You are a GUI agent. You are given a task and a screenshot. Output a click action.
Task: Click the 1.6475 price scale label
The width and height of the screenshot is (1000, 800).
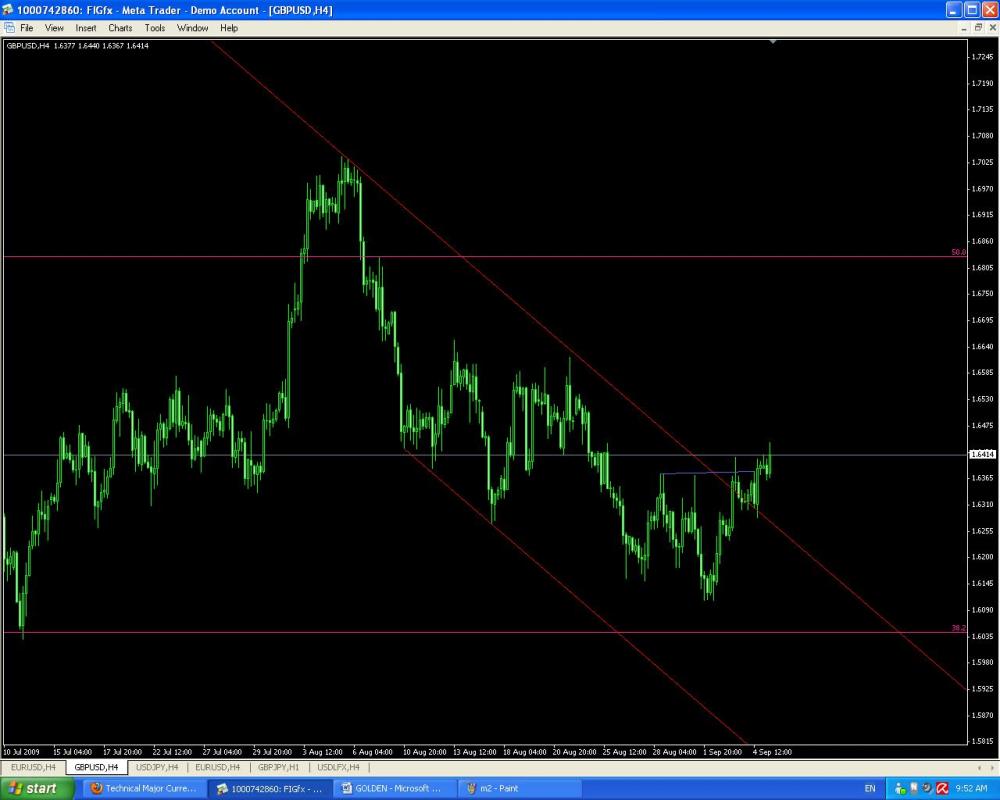[x=982, y=426]
